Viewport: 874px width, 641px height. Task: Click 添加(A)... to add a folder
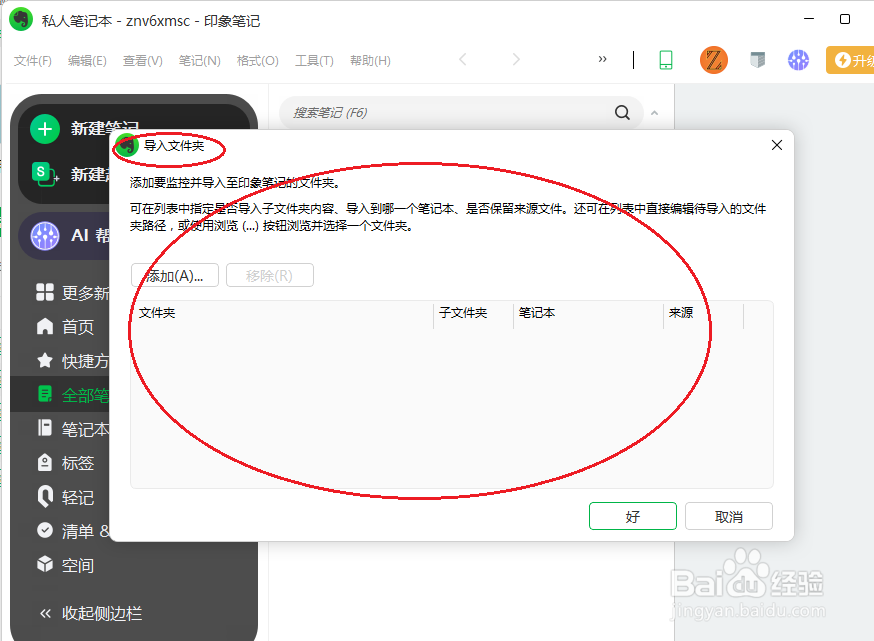[174, 275]
